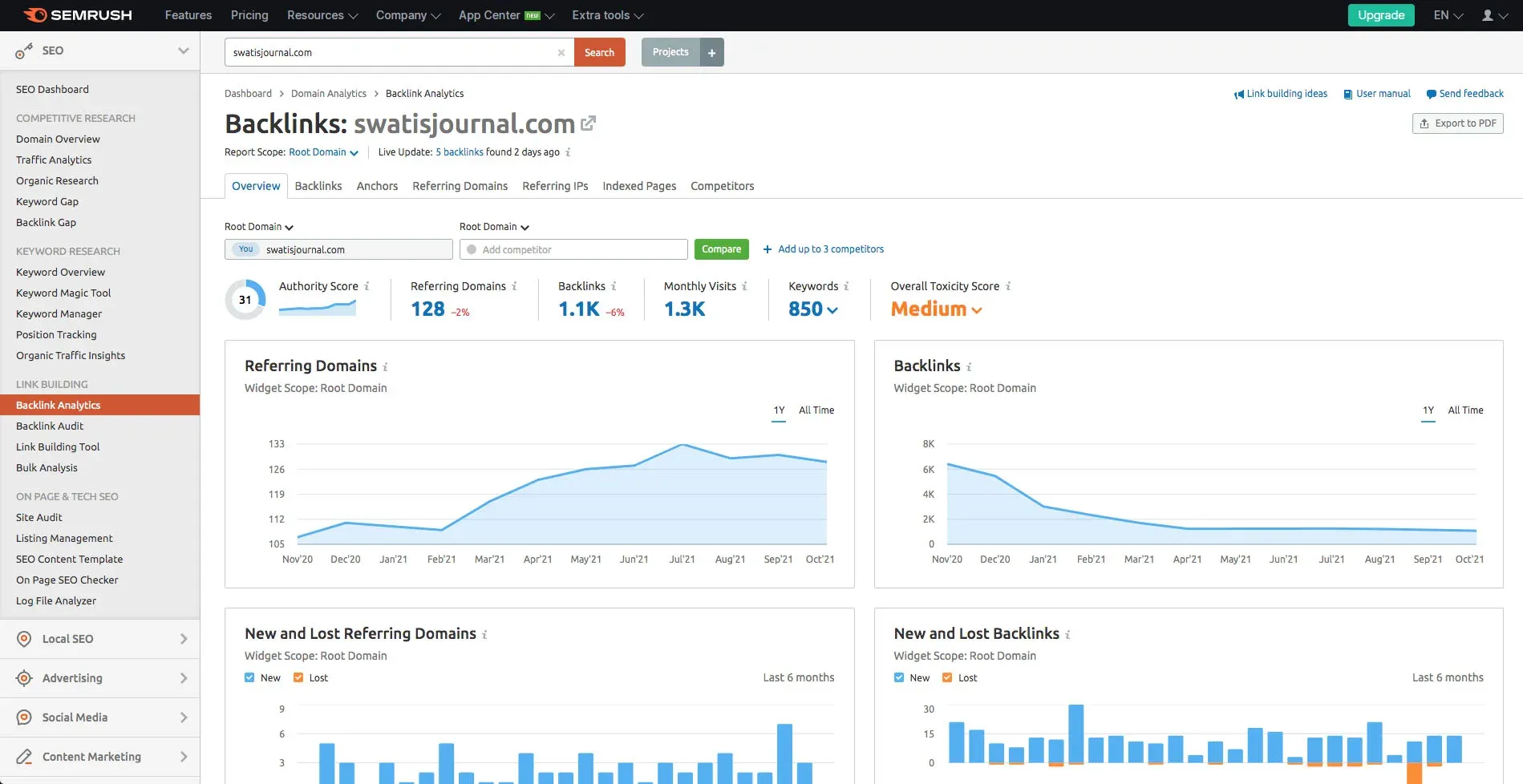The height and width of the screenshot is (784, 1523).
Task: Switch to the Referring IPs tab
Action: 555,186
